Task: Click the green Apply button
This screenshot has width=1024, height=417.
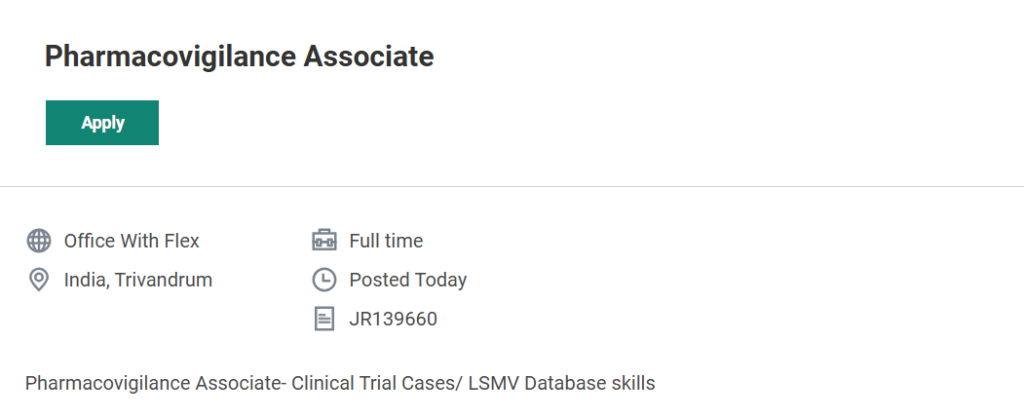Action: 102,123
